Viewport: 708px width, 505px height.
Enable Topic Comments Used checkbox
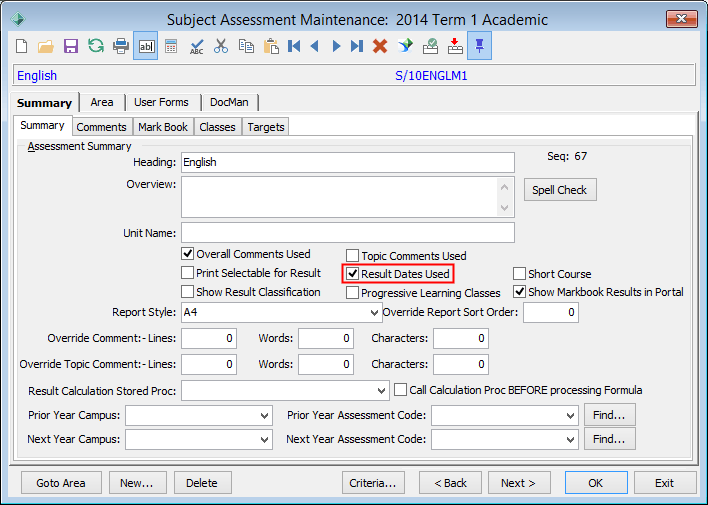pos(352,256)
